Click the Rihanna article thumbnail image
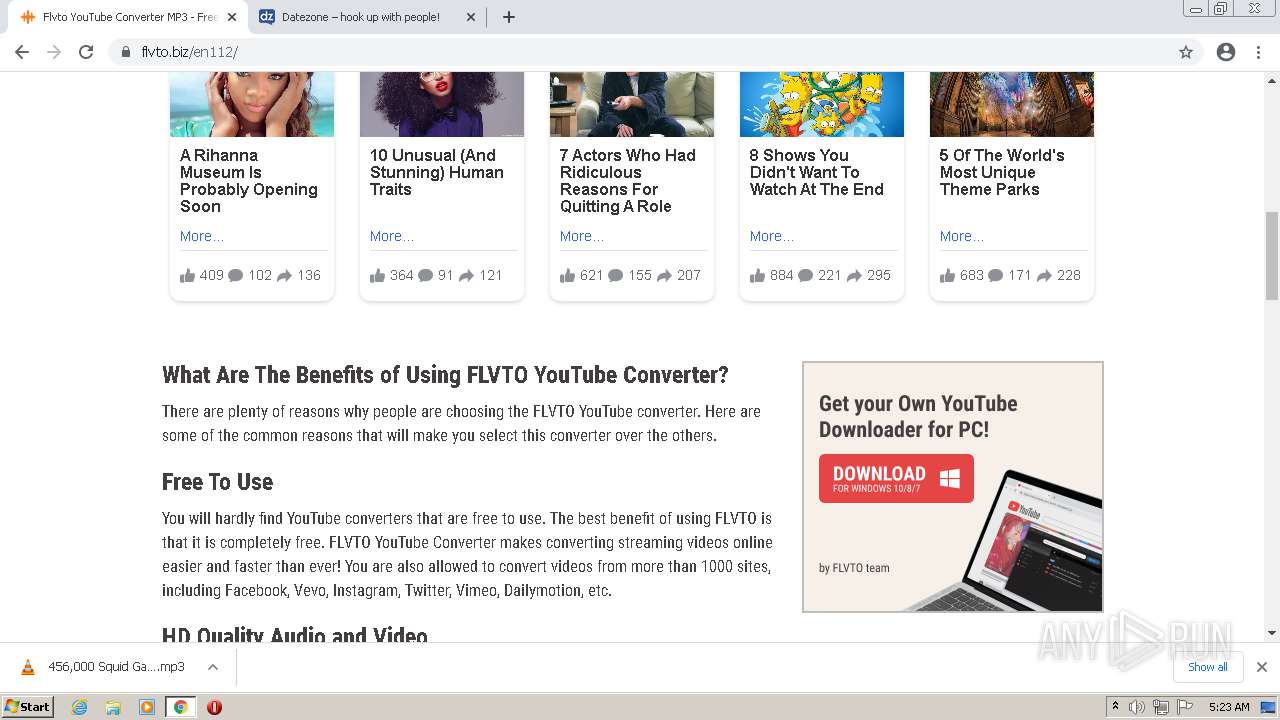The width and height of the screenshot is (1280, 720). [x=252, y=104]
